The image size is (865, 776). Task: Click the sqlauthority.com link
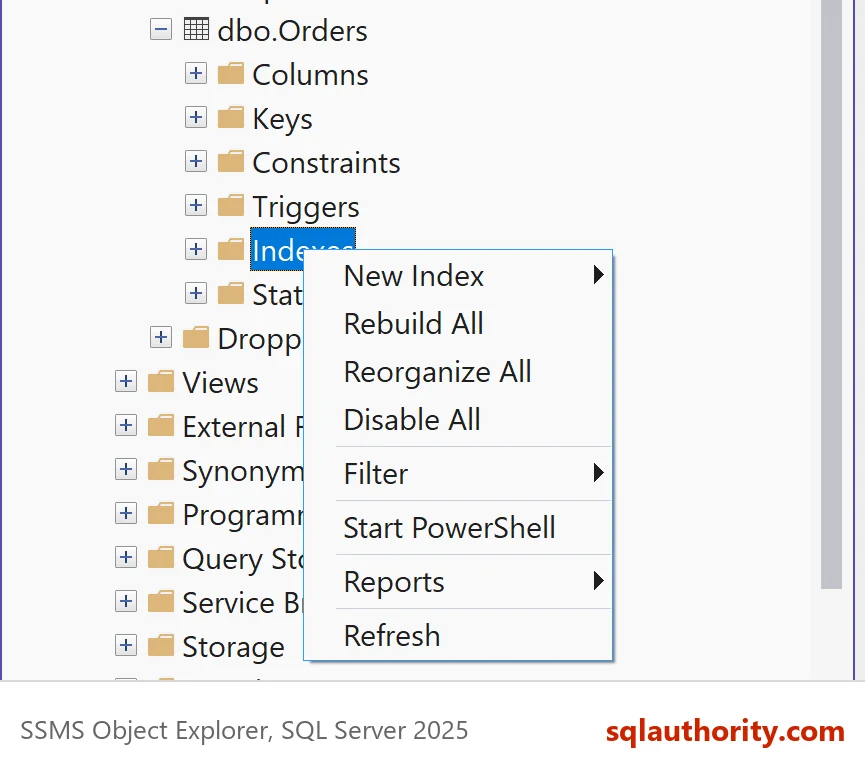(x=725, y=731)
